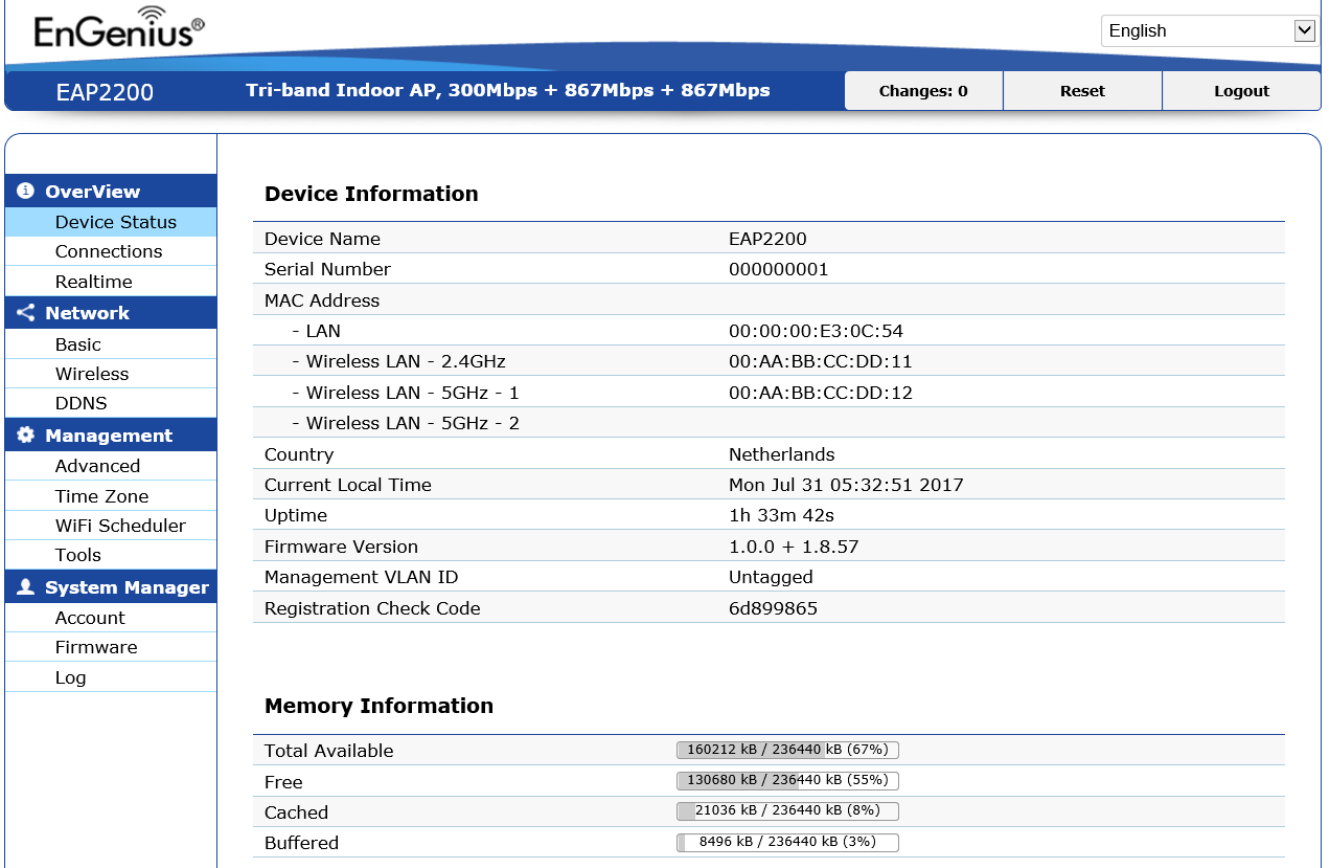Open the WiFi Scheduler page
This screenshot has width=1329, height=868.
110,525
